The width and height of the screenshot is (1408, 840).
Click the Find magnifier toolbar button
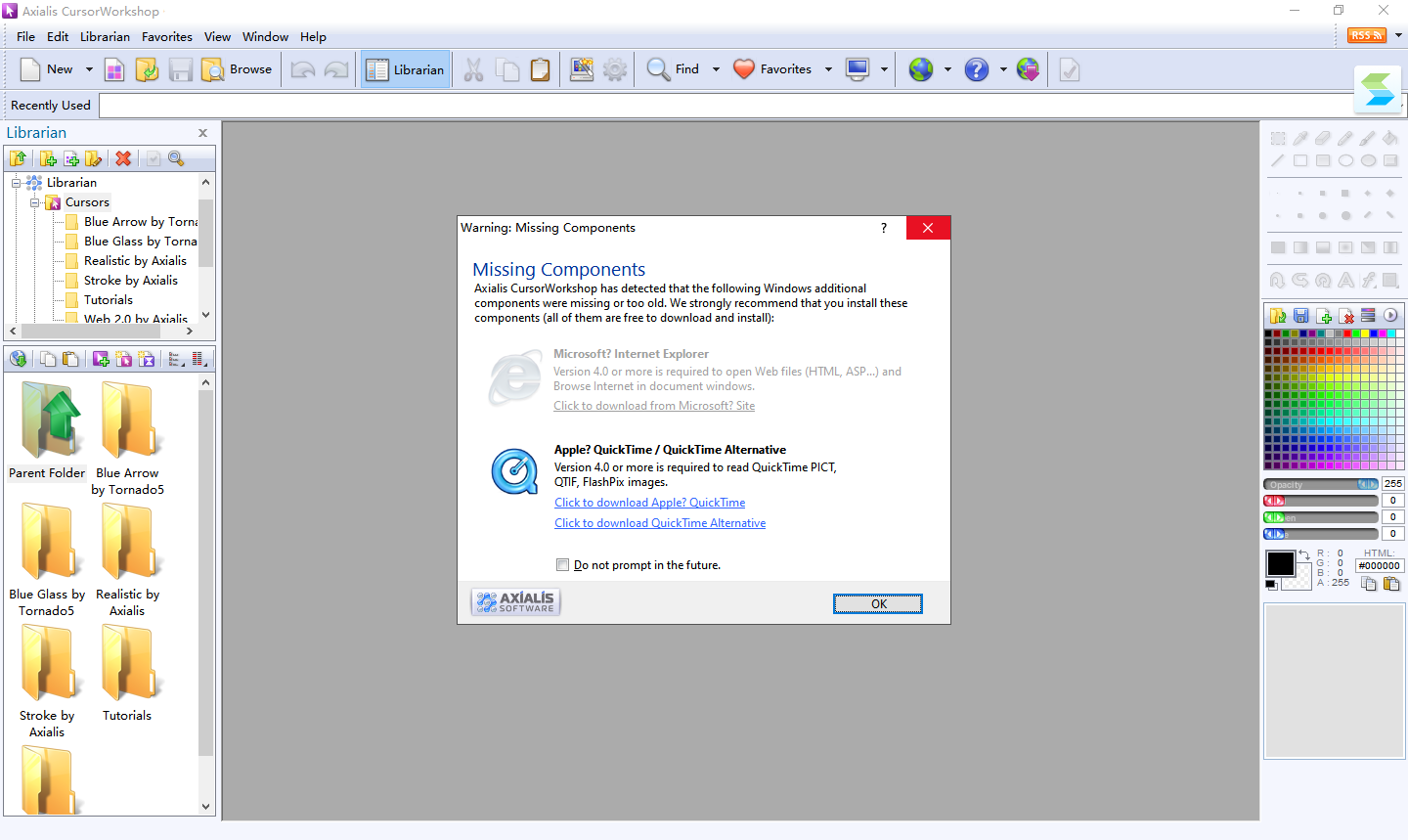click(x=674, y=69)
